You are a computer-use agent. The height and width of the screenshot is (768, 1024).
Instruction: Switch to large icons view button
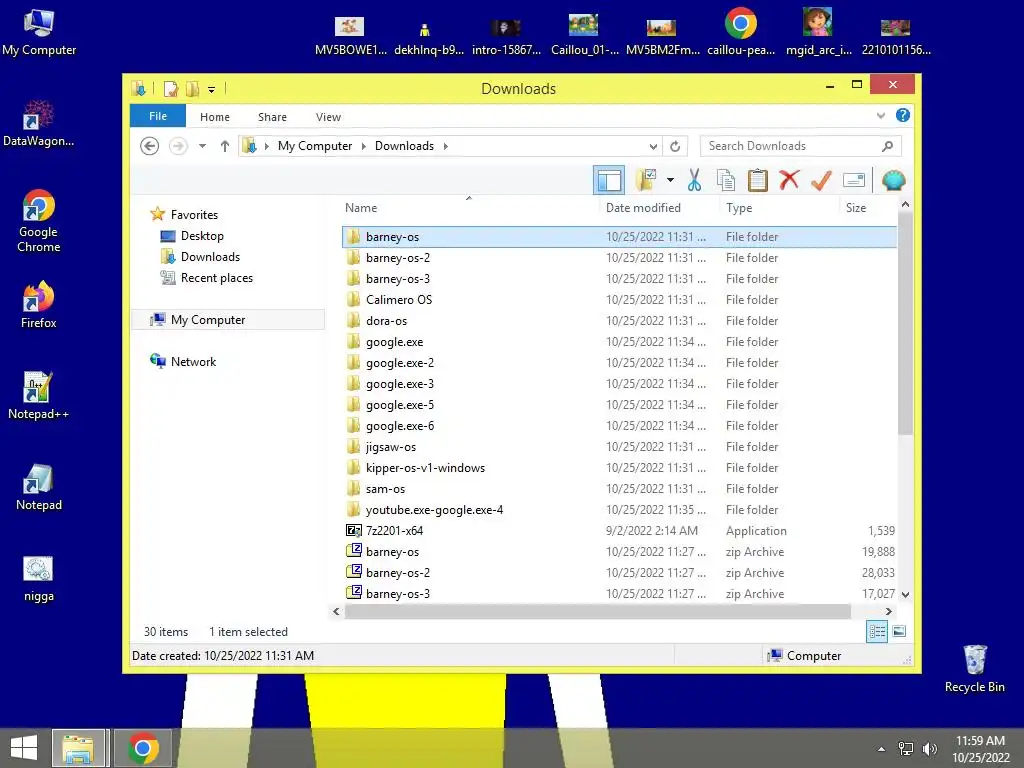899,631
